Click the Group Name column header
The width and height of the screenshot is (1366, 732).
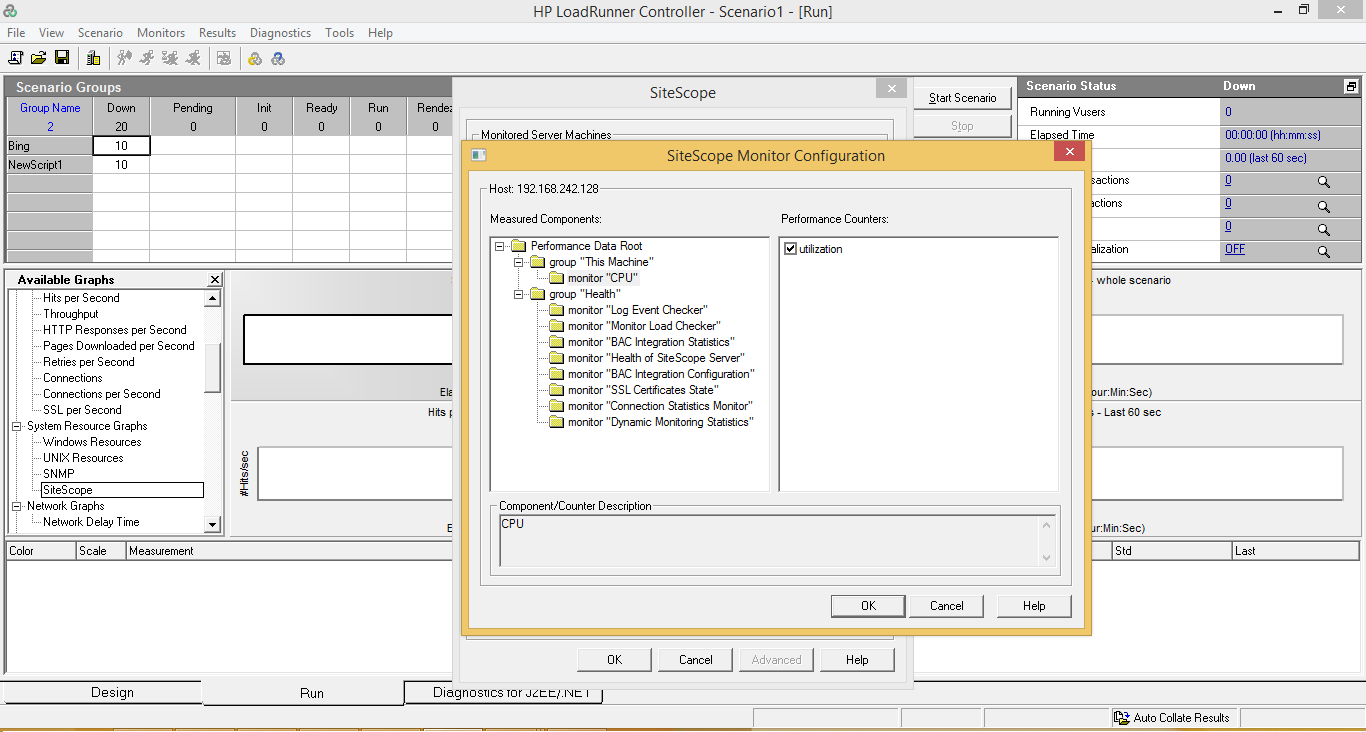click(x=50, y=117)
